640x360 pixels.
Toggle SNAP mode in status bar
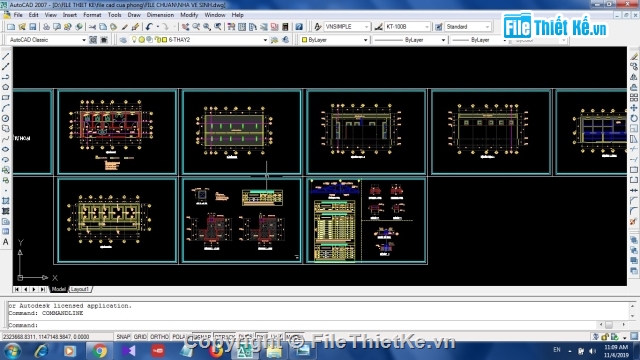click(123, 337)
